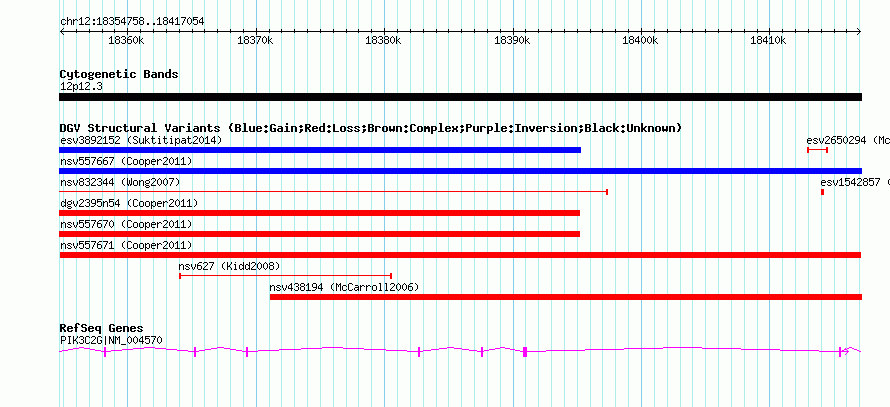Click the dgv2395n54 (Cooper2011) label
Image resolution: width=890 pixels, height=407 pixels.
(129, 203)
